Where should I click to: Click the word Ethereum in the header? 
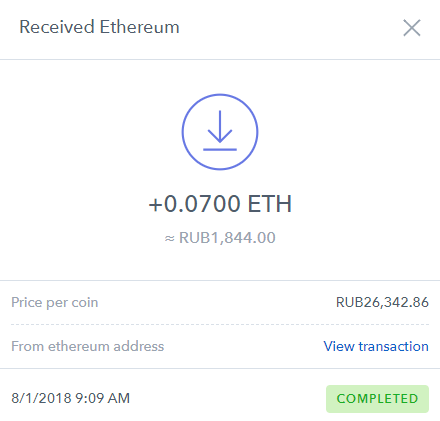[x=140, y=27]
